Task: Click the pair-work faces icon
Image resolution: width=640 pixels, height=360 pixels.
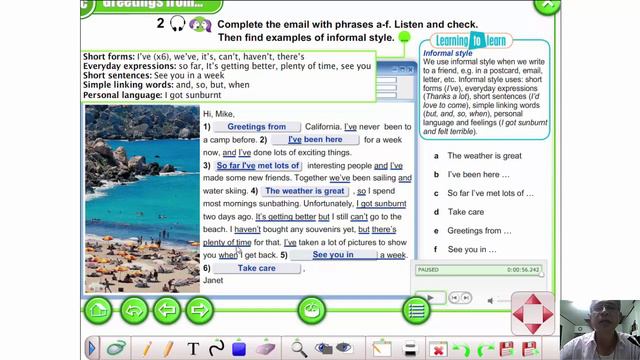Action: (x=200, y=24)
